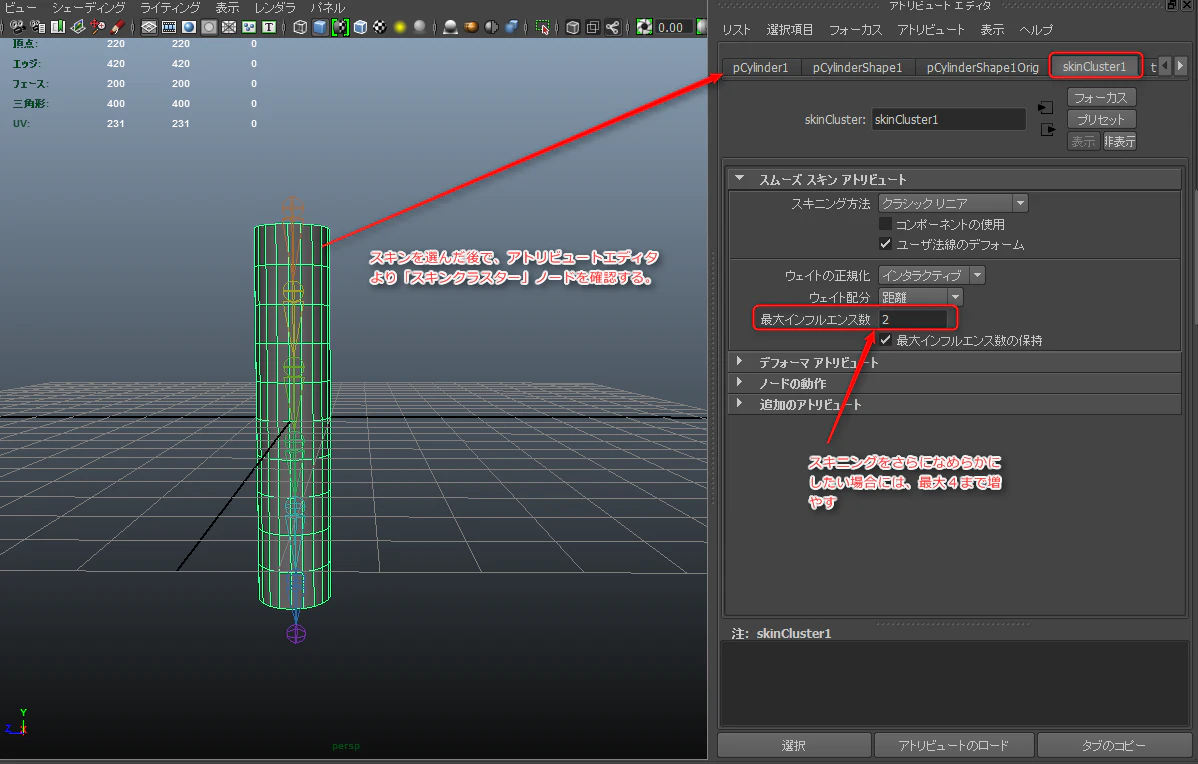Click the isolate select icon
Screen dimensions: 1198x764
coord(542,28)
